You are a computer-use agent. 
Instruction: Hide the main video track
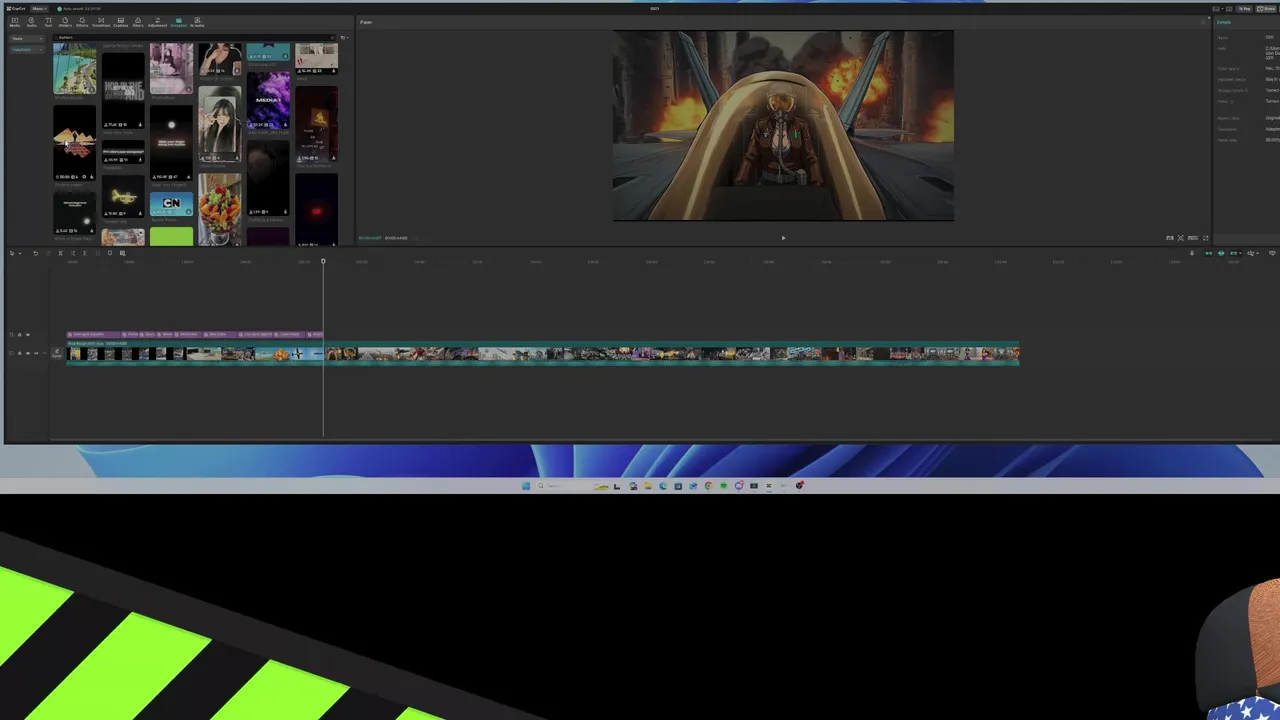tap(28, 353)
